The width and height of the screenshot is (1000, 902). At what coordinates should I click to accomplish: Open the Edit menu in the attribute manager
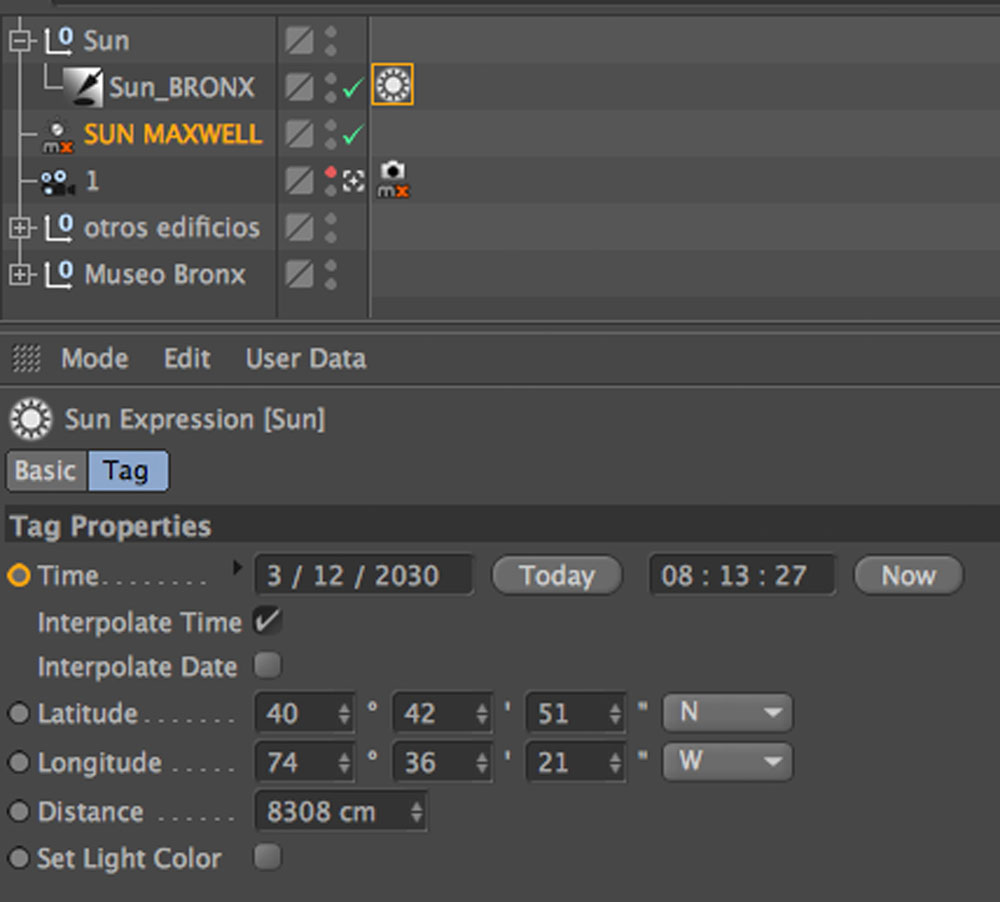(187, 359)
